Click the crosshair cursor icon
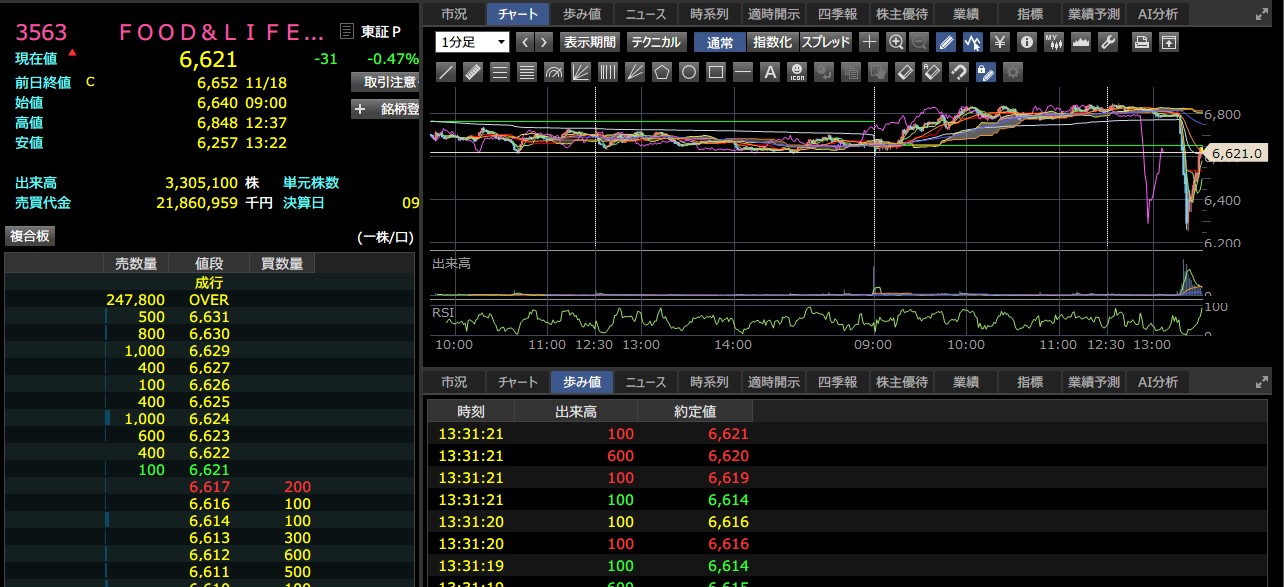 tap(869, 42)
